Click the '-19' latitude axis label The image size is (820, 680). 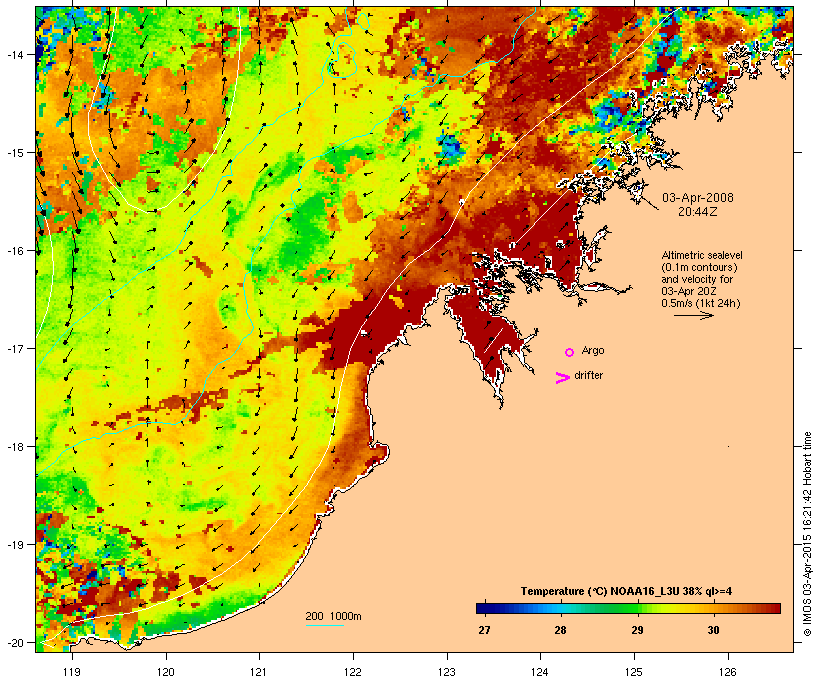coord(15,545)
